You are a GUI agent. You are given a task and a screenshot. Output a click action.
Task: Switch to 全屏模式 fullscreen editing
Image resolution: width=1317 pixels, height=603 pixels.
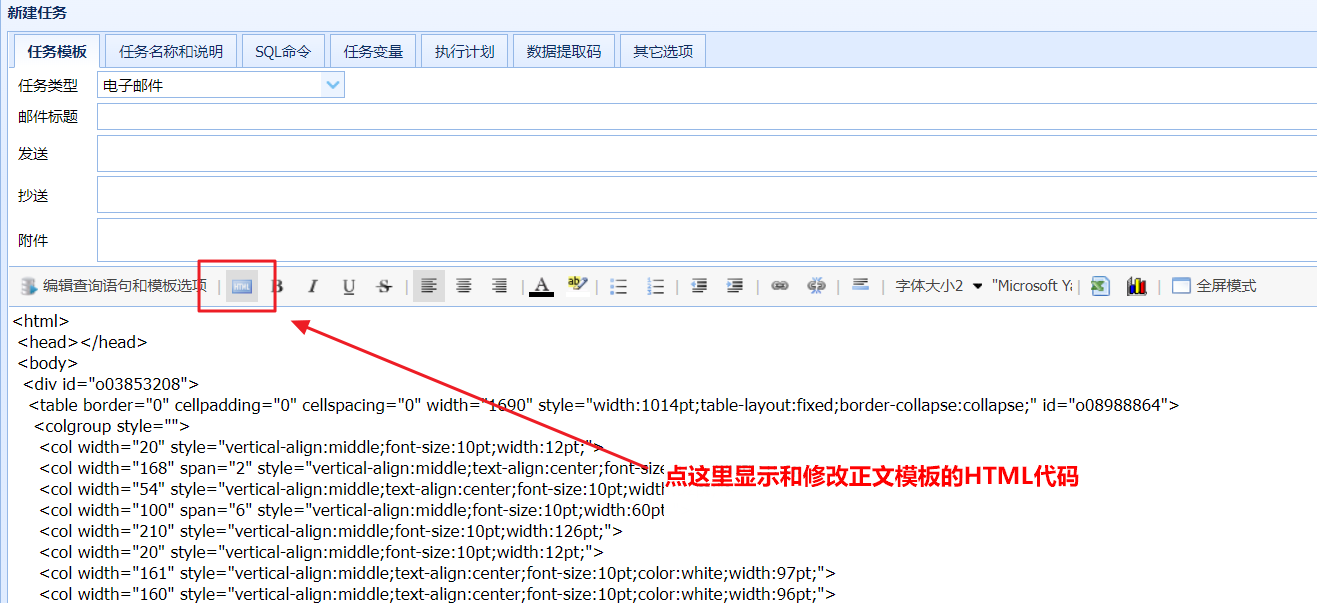1214,286
